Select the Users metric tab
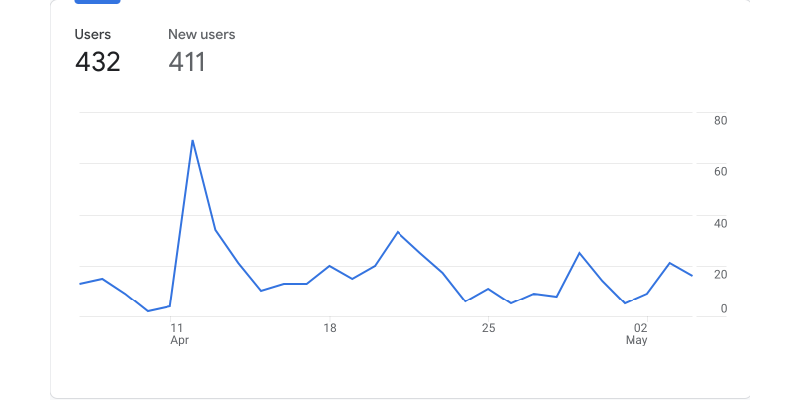This screenshot has width=800, height=400. click(93, 35)
